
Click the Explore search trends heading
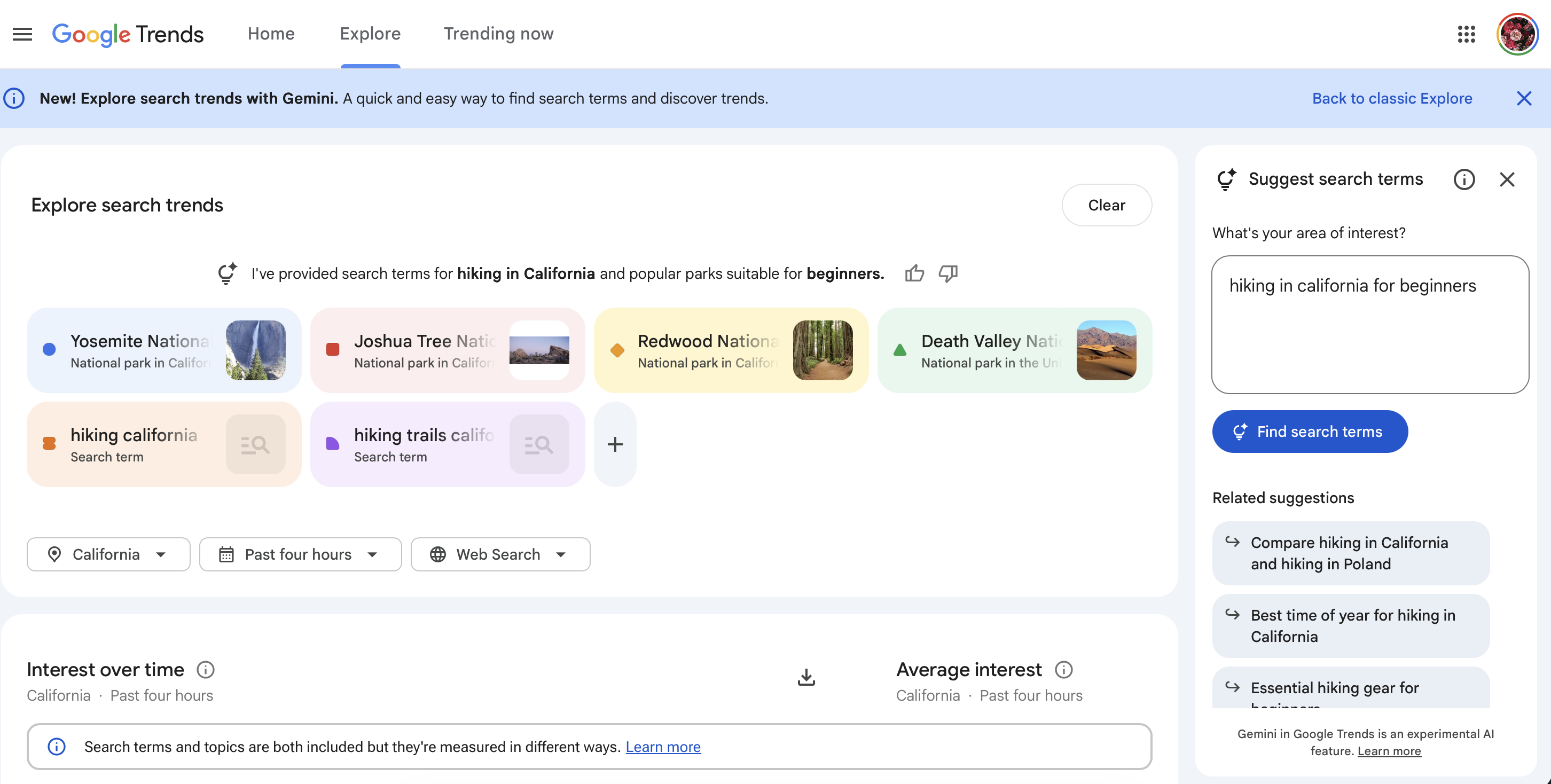[x=127, y=205]
